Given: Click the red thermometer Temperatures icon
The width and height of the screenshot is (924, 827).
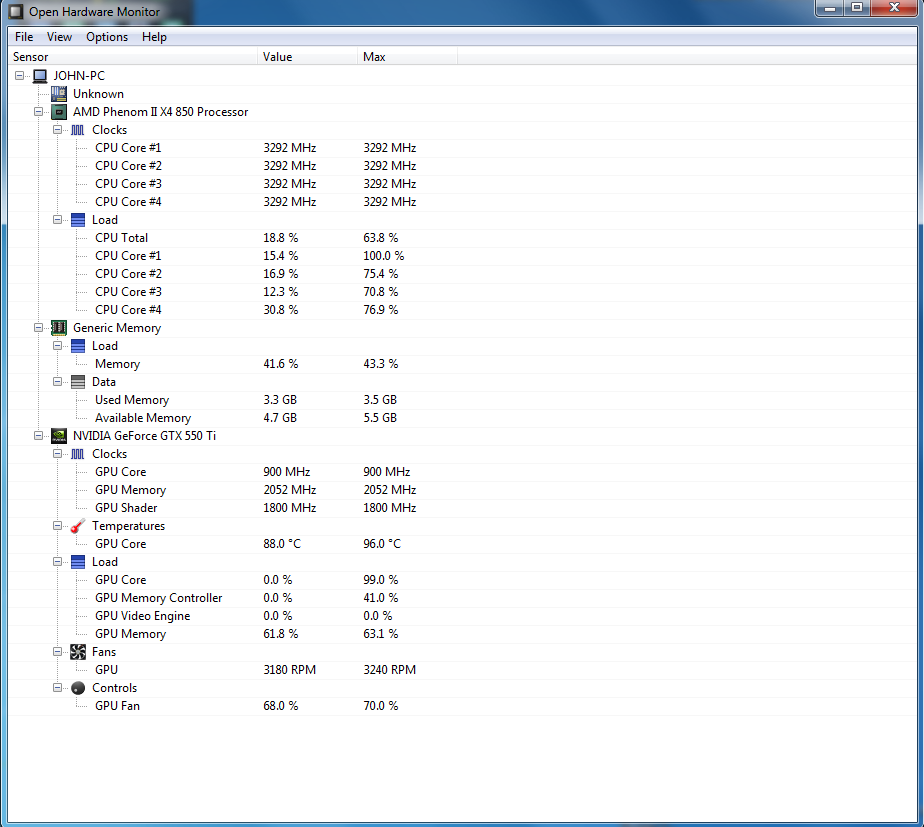Looking at the screenshot, I should click(x=78, y=526).
